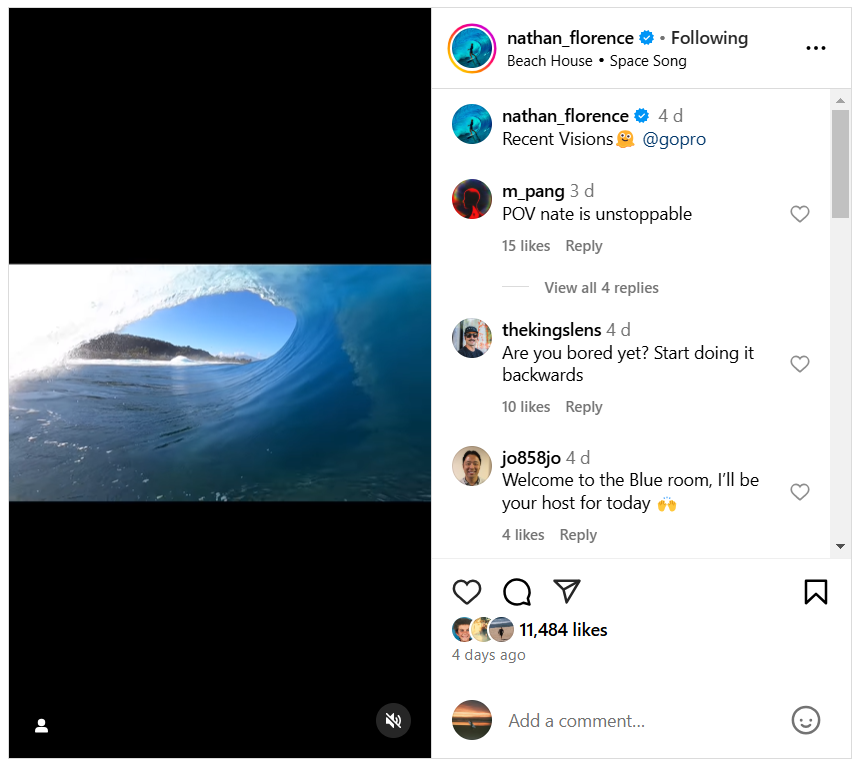The height and width of the screenshot is (772, 862).
Task: Share the post using the paper plane icon
Action: [x=566, y=592]
